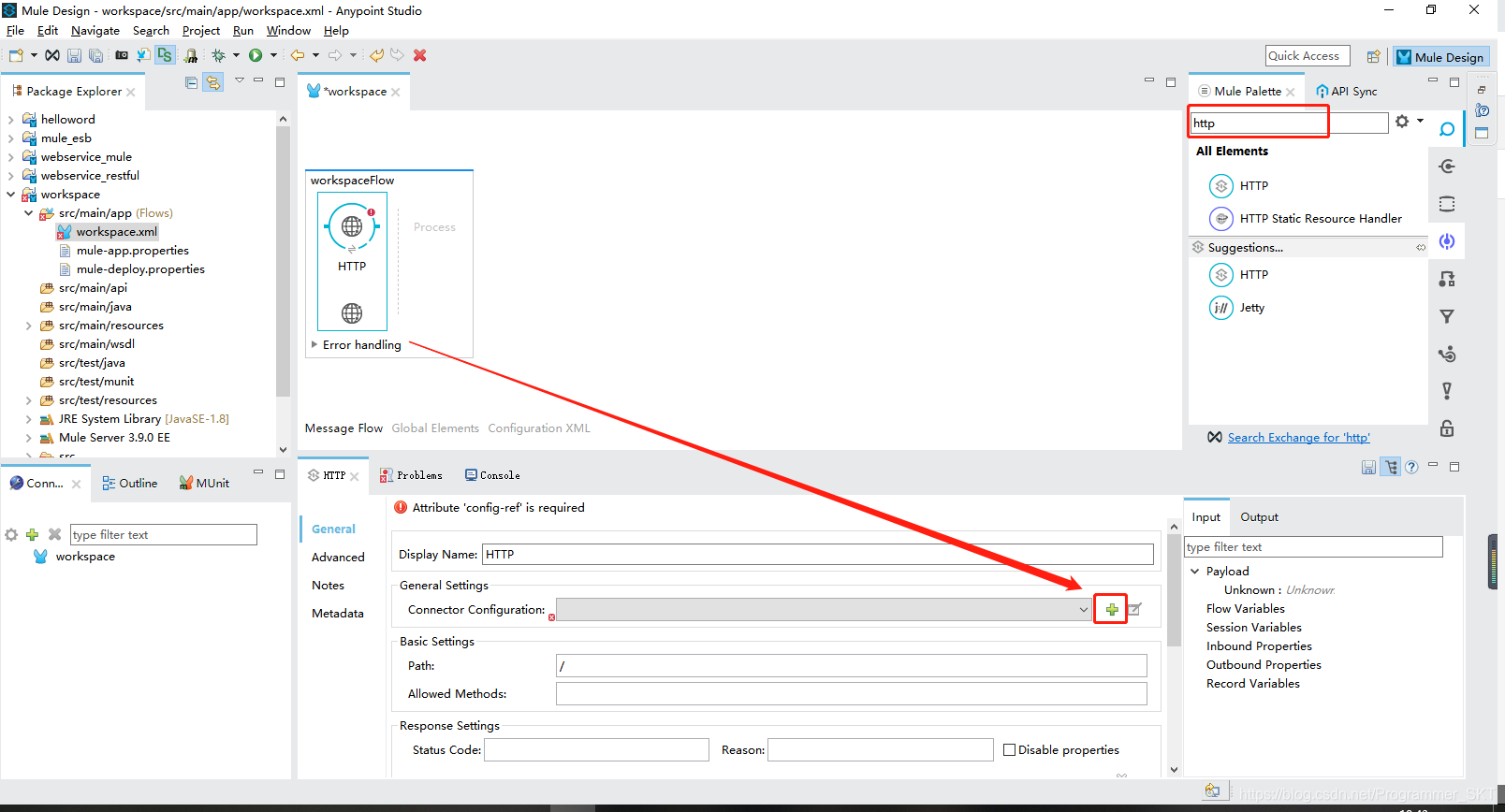Add a connection with green plus in Connections

pyautogui.click(x=32, y=534)
